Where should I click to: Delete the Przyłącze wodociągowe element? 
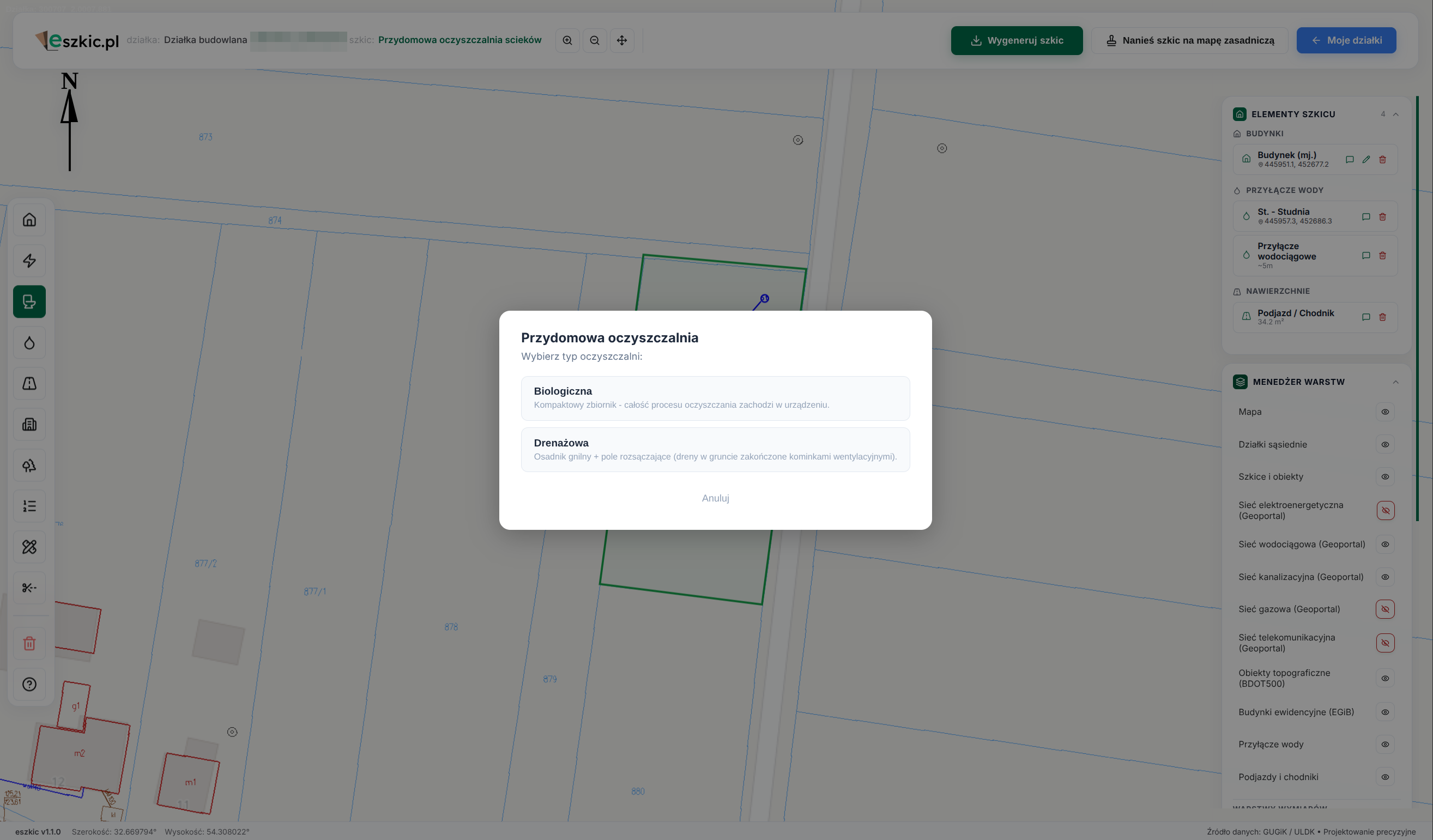(x=1382, y=256)
